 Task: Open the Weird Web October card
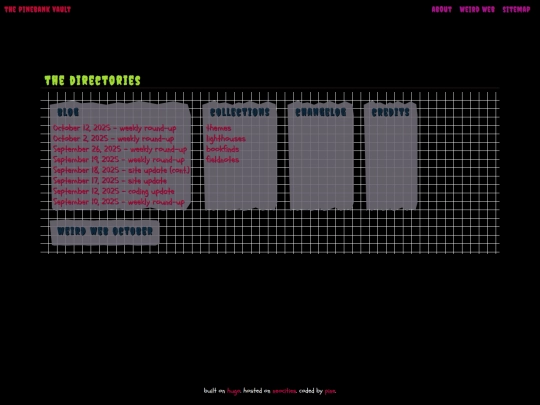[x=105, y=231]
